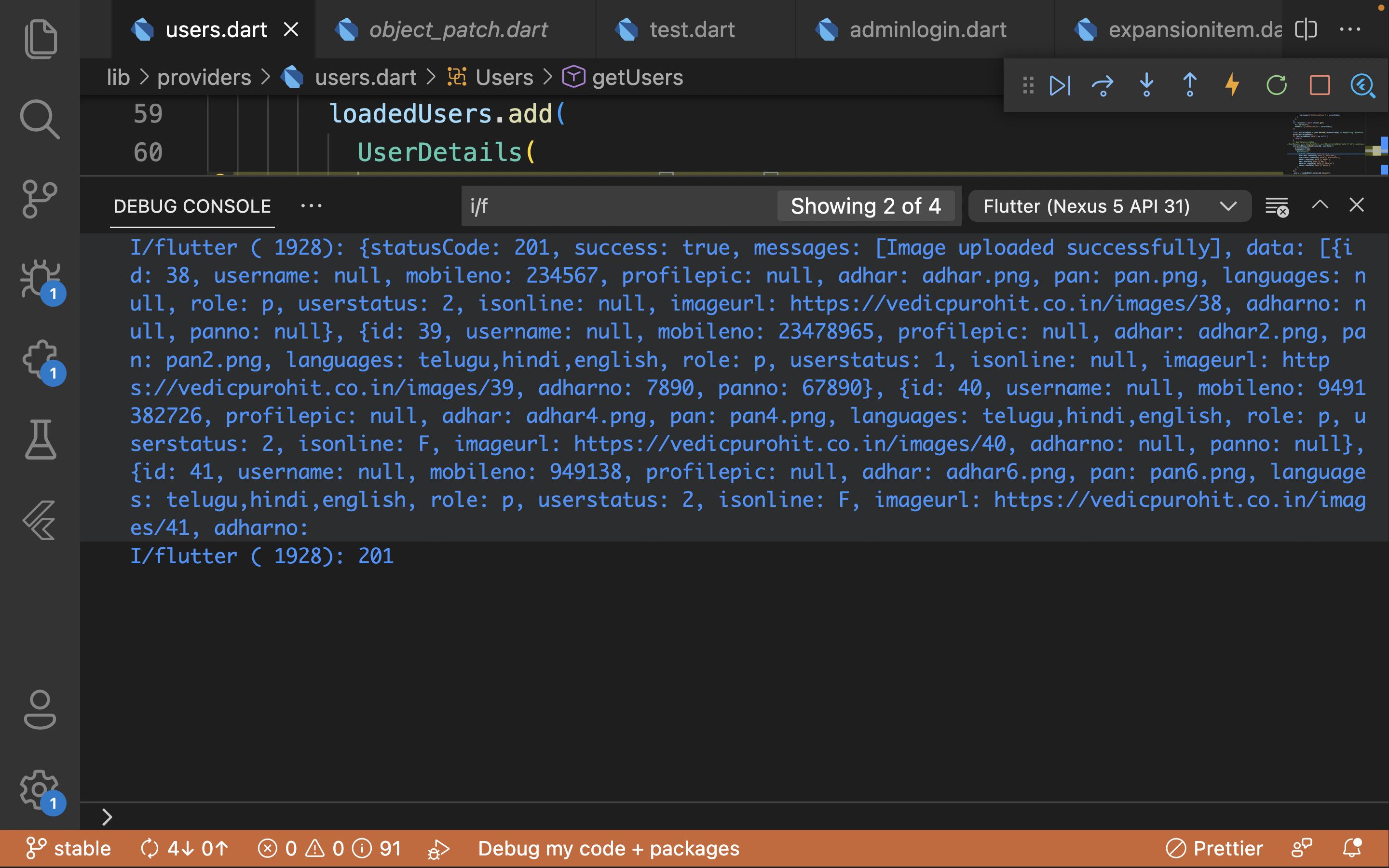Open the Source Control view

pyautogui.click(x=40, y=199)
